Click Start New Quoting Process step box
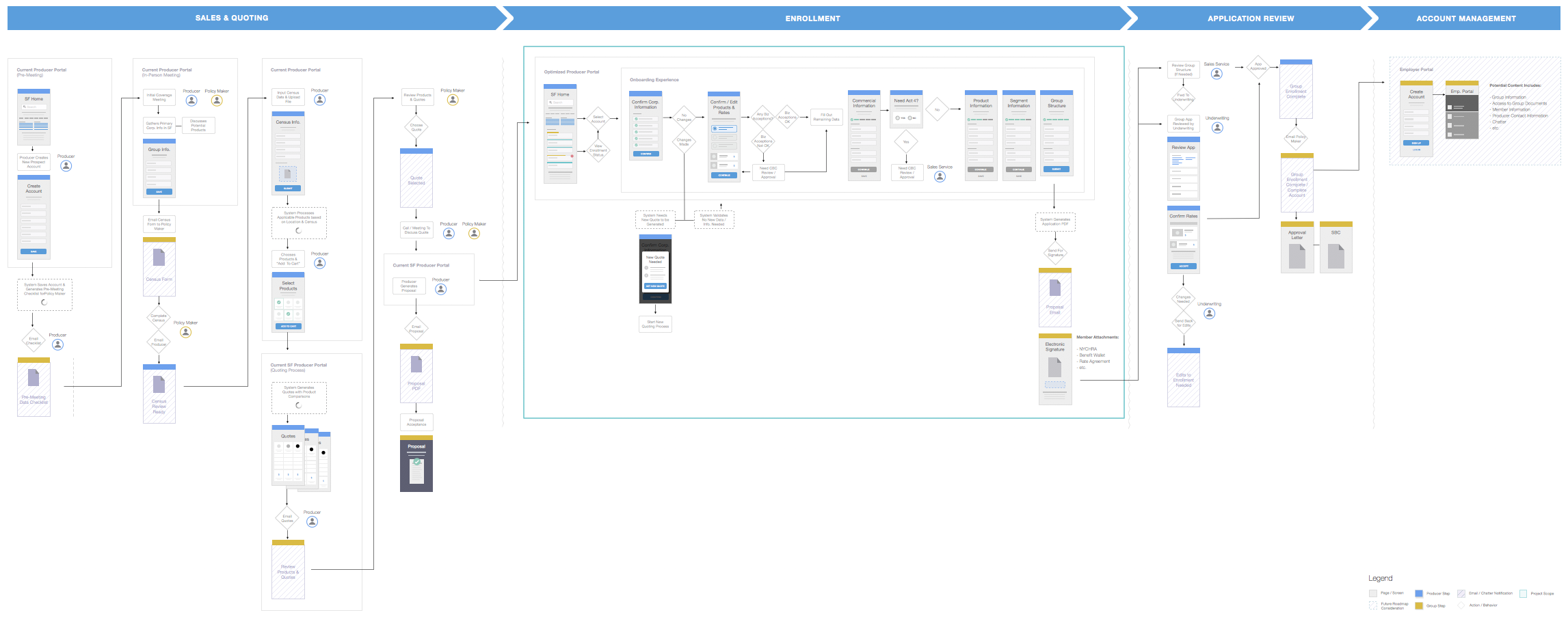Screen dimensions: 1568x630 click(x=655, y=324)
